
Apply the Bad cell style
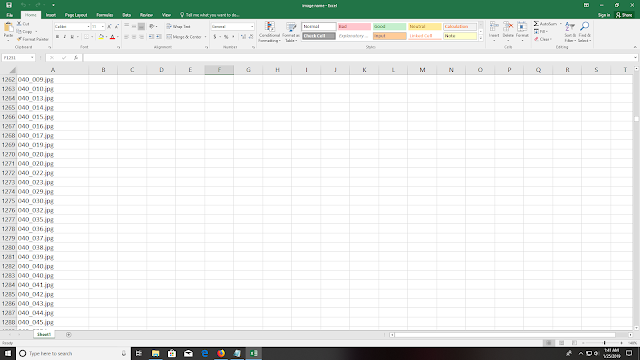(x=354, y=27)
